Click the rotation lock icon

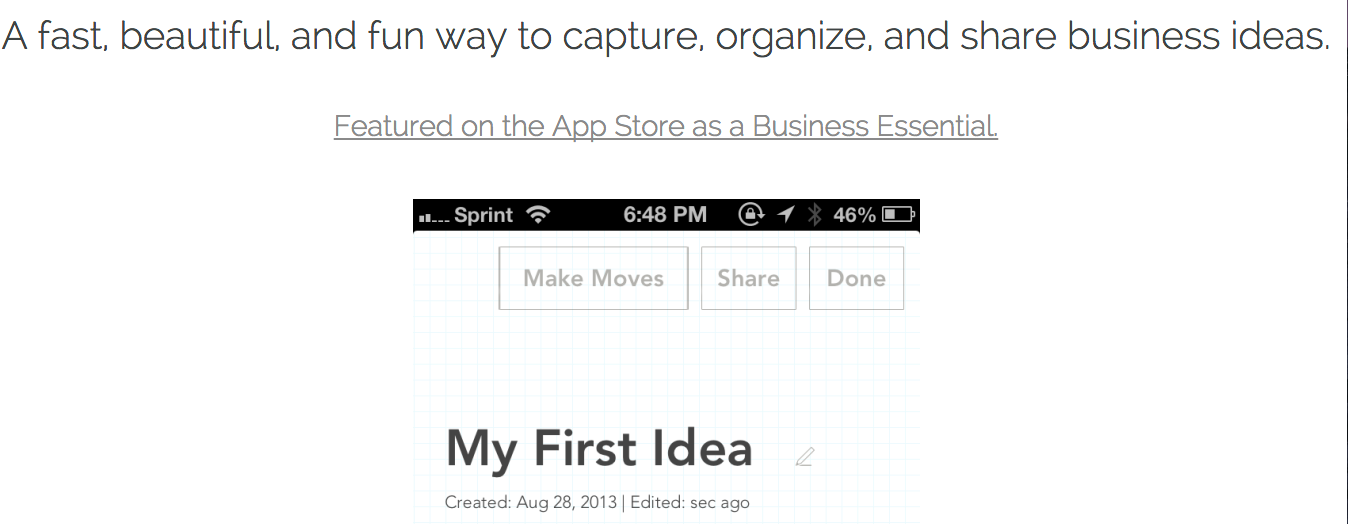(x=750, y=215)
